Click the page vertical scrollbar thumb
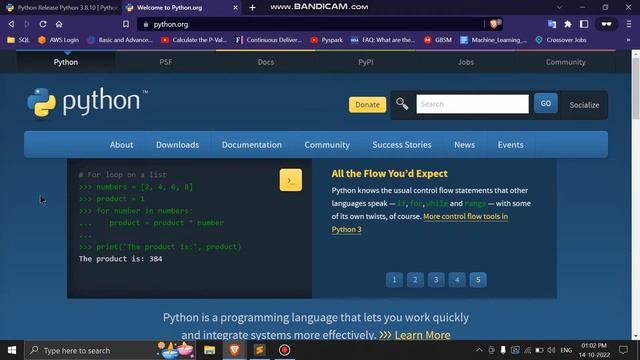This screenshot has width=640, height=360. click(636, 88)
